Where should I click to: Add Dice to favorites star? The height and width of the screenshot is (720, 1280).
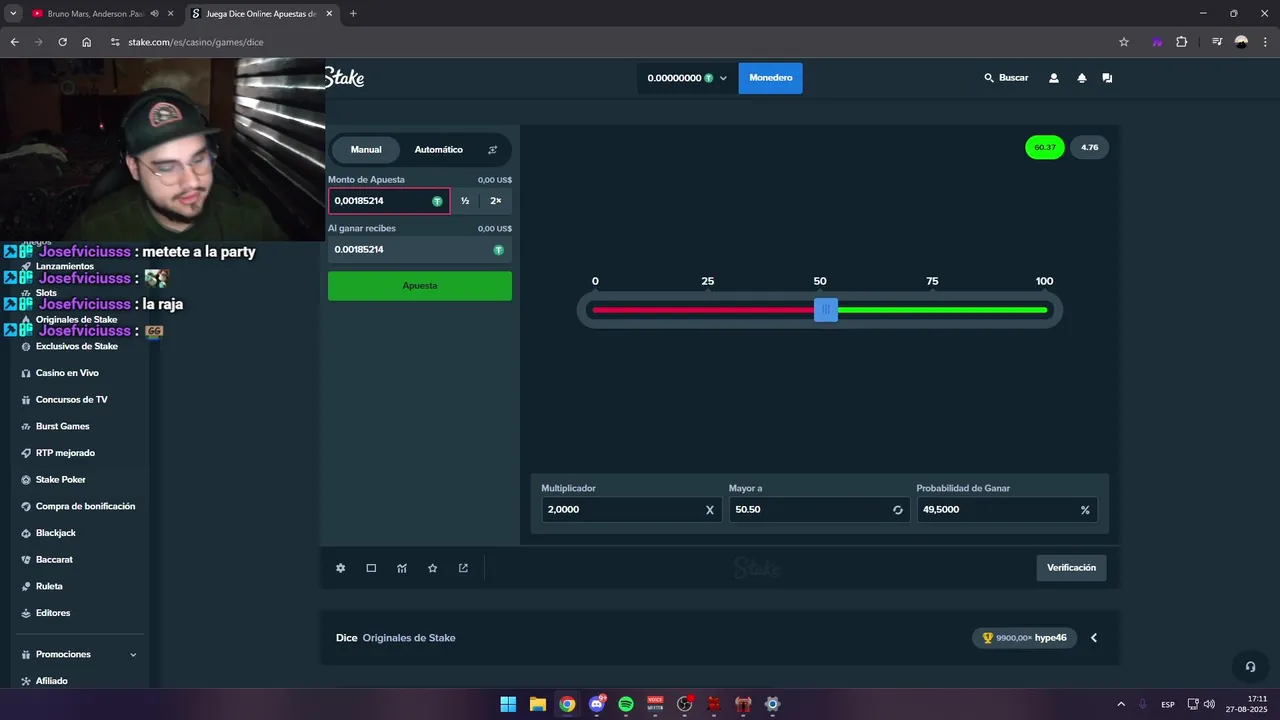pyautogui.click(x=432, y=568)
